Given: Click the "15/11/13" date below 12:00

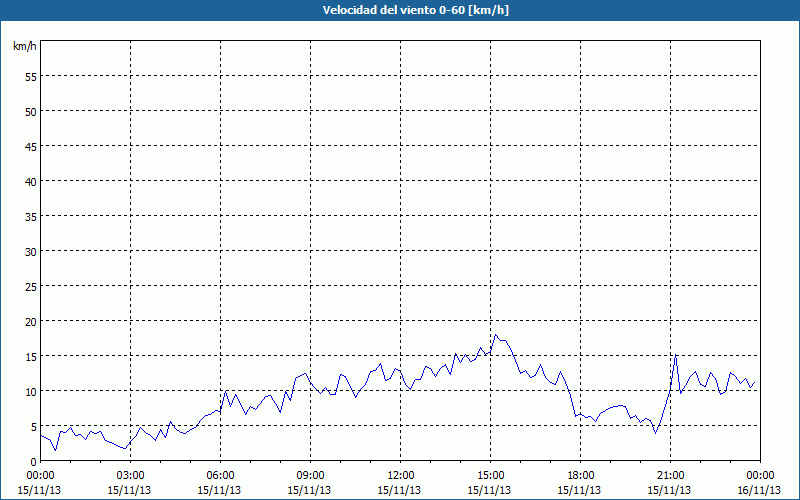Looking at the screenshot, I should point(399,490).
